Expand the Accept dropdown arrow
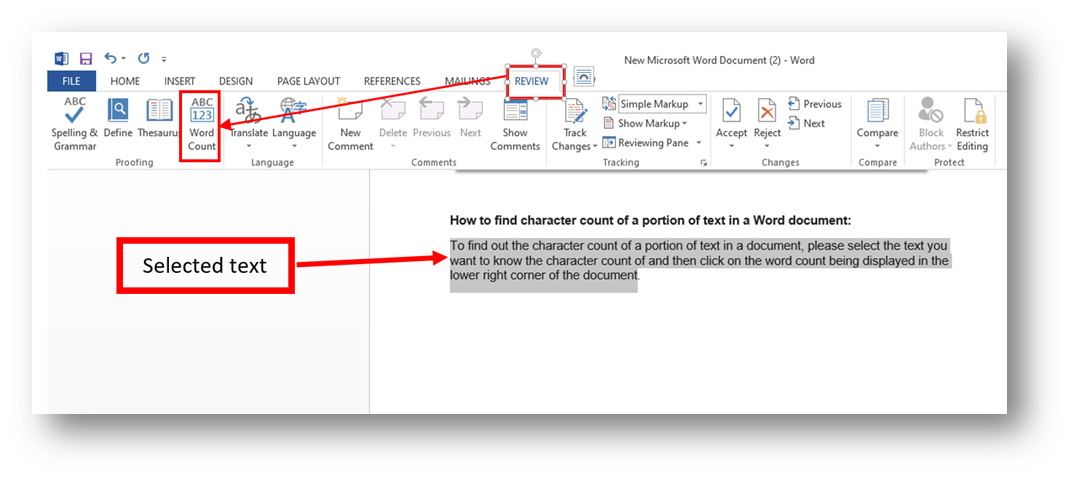Image resolution: width=1072 pixels, height=479 pixels. tap(732, 146)
